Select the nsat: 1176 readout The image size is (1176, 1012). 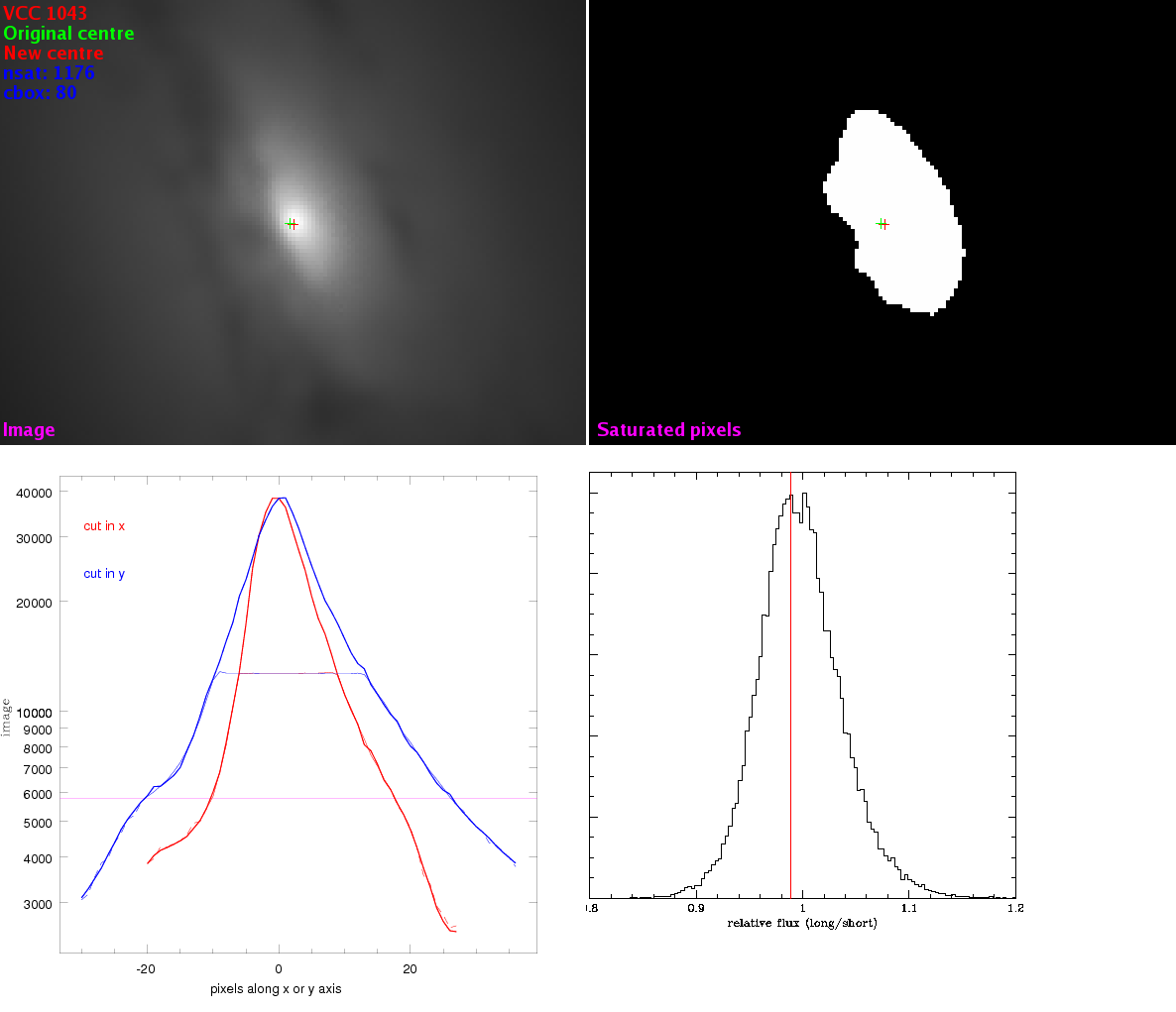coord(49,72)
